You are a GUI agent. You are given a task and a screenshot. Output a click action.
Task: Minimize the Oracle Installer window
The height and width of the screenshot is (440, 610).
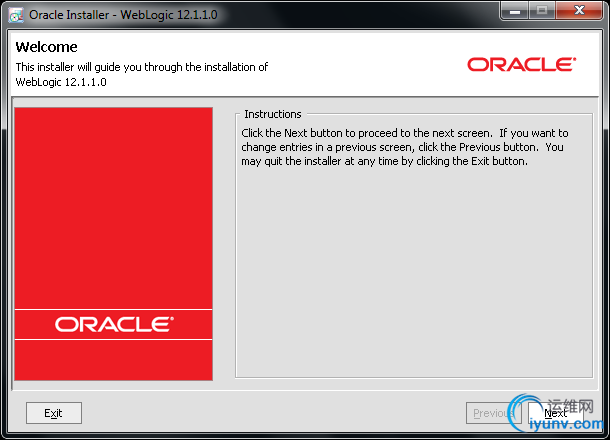coord(515,11)
